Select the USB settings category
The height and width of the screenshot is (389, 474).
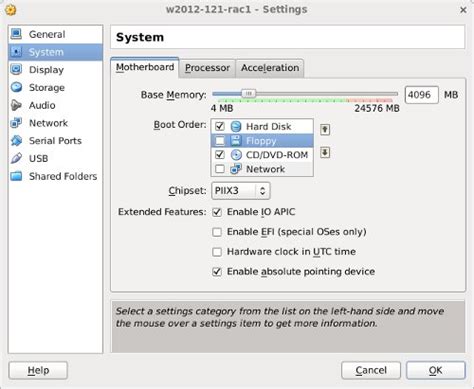[55, 158]
